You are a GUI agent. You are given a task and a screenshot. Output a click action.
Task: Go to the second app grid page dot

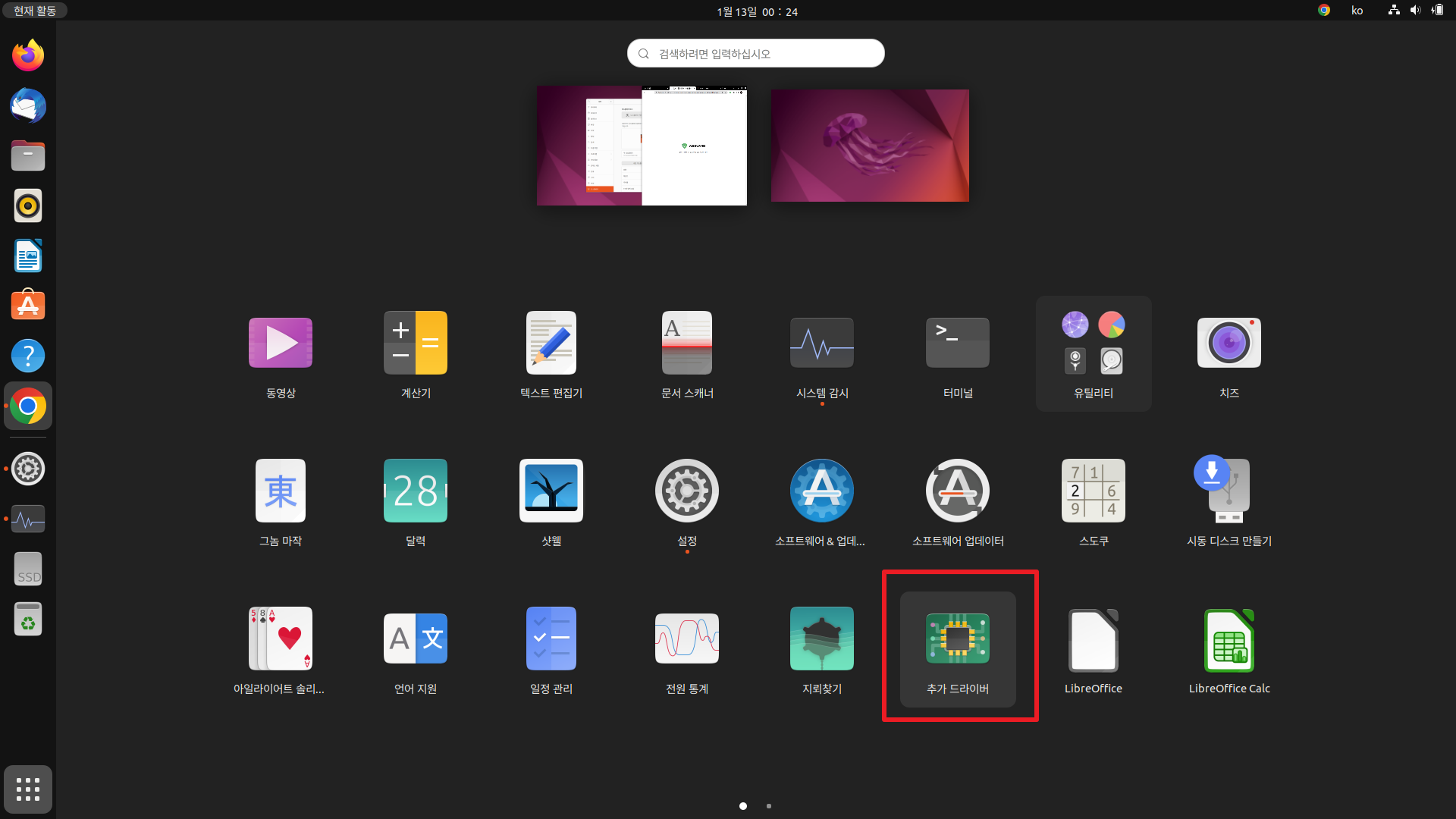coord(769,806)
